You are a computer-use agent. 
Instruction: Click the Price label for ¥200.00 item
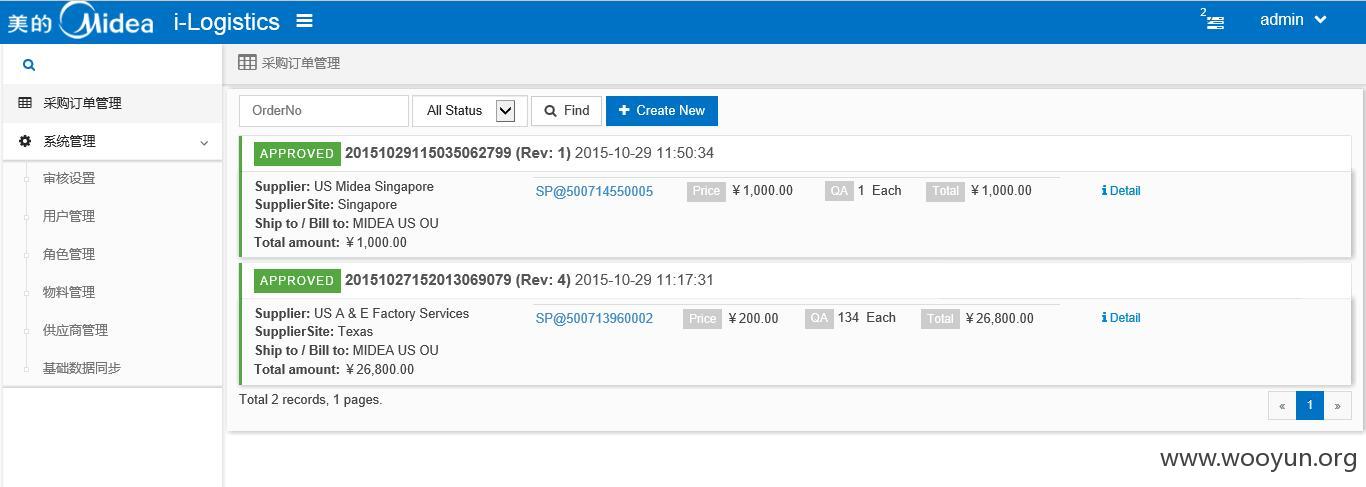(x=702, y=318)
